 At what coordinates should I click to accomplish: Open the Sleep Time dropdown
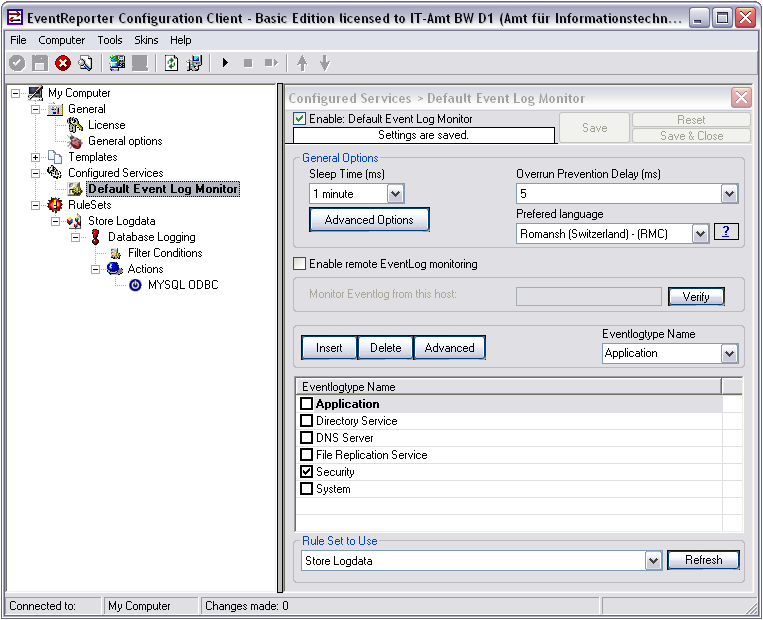coord(396,194)
